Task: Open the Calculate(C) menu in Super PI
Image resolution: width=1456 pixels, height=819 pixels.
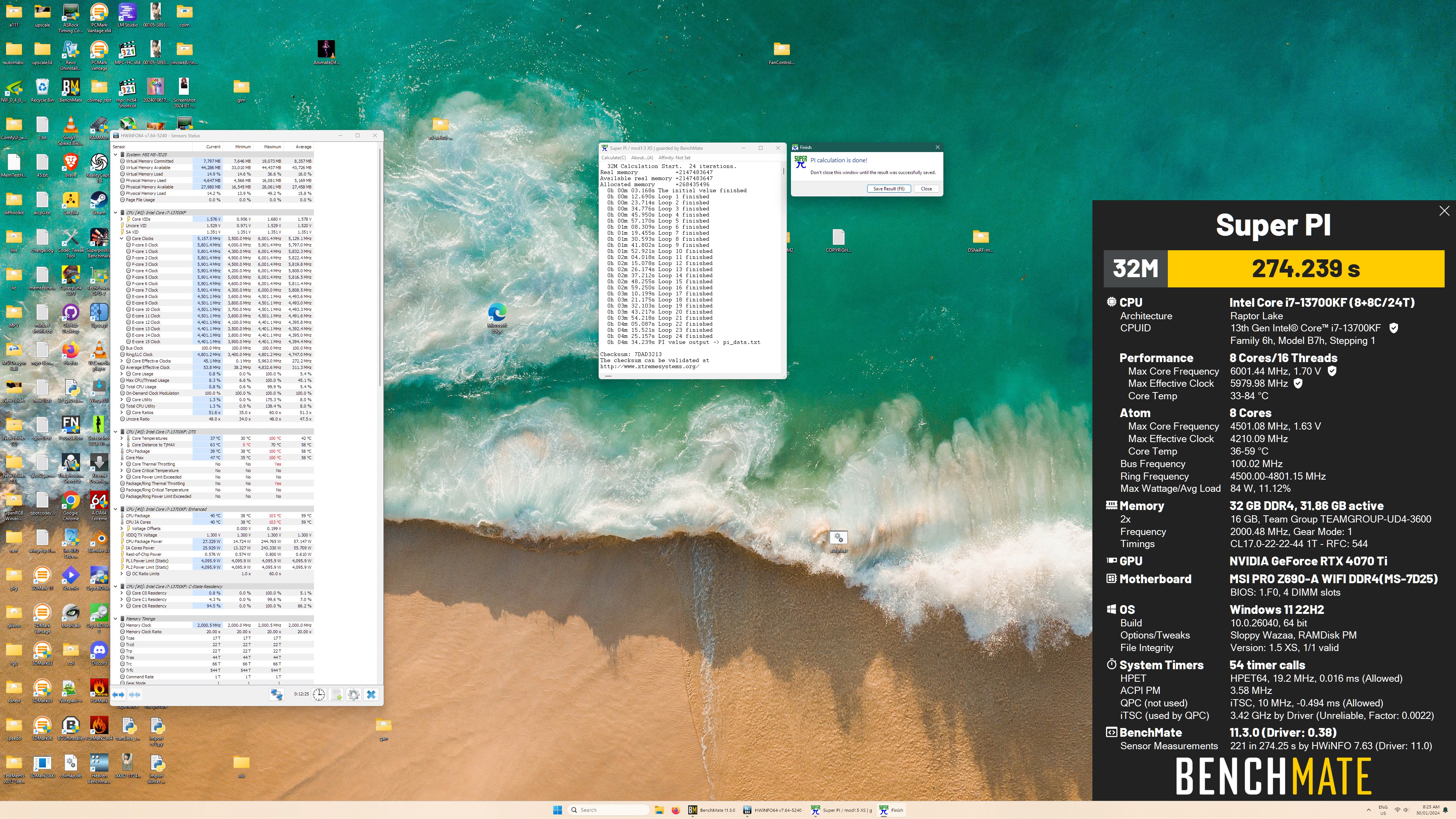Action: click(x=613, y=158)
